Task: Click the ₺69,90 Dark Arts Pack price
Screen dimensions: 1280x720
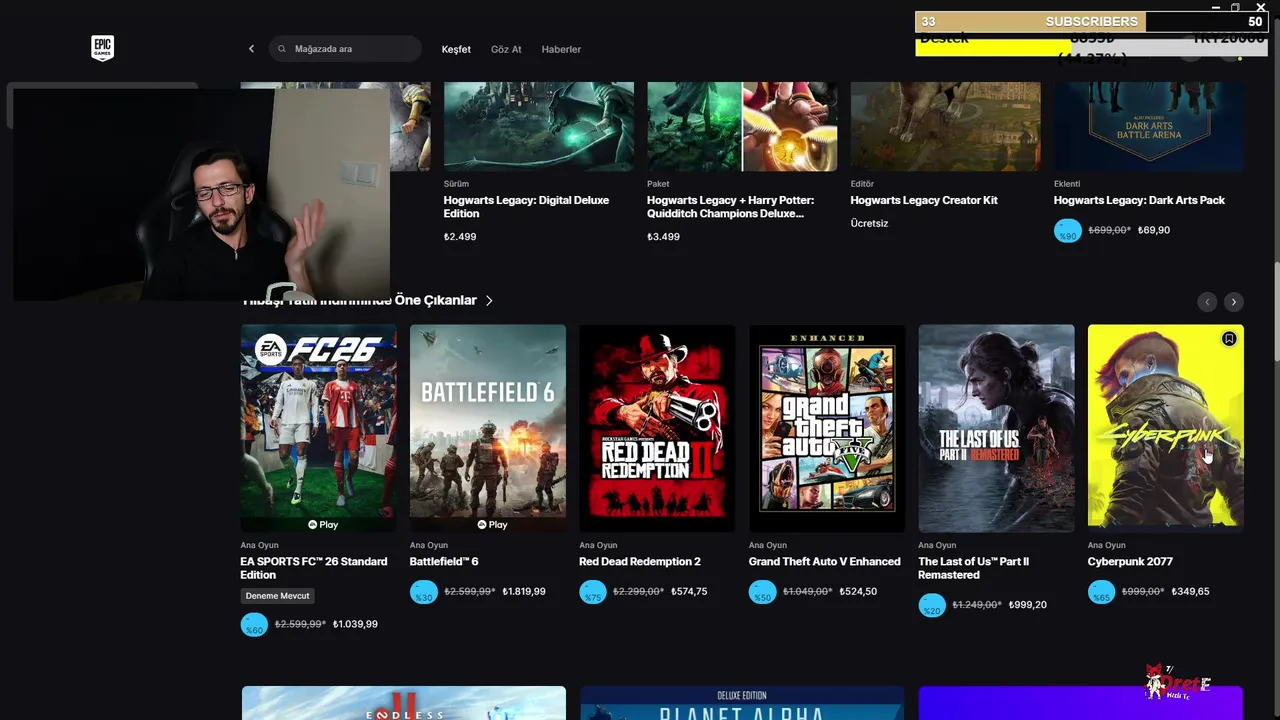Action: point(1154,231)
